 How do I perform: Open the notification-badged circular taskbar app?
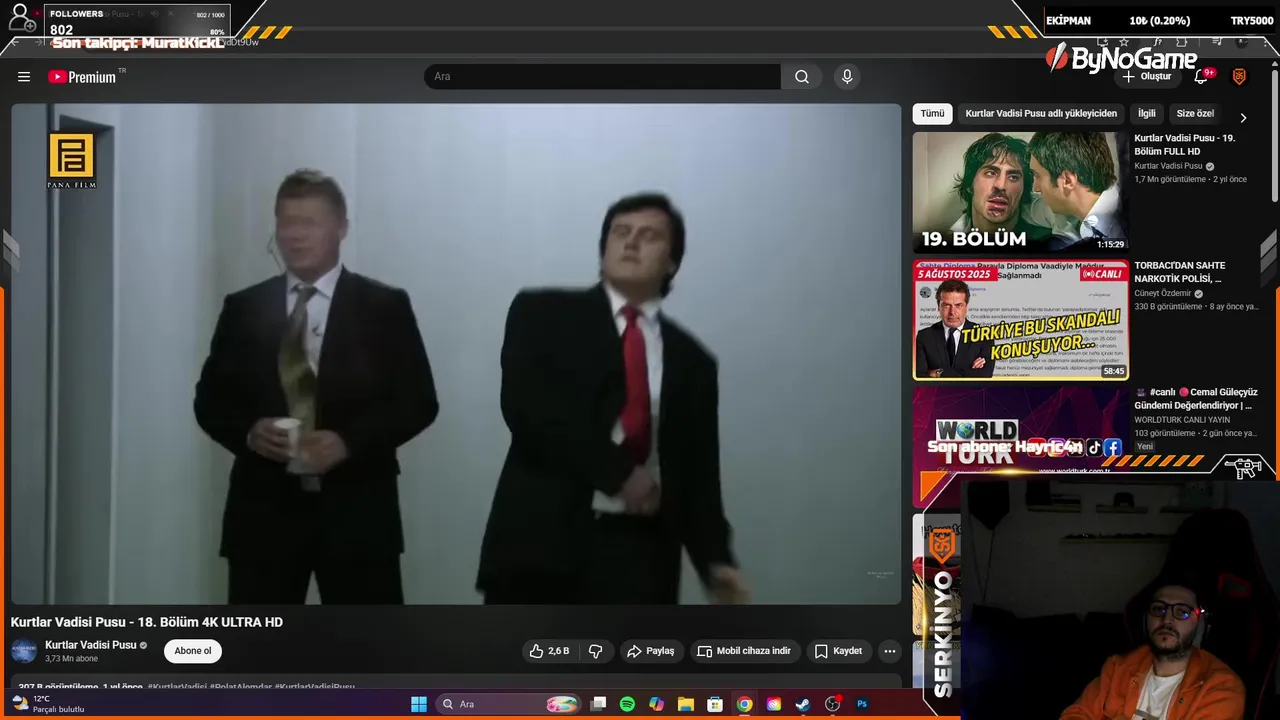(x=833, y=704)
